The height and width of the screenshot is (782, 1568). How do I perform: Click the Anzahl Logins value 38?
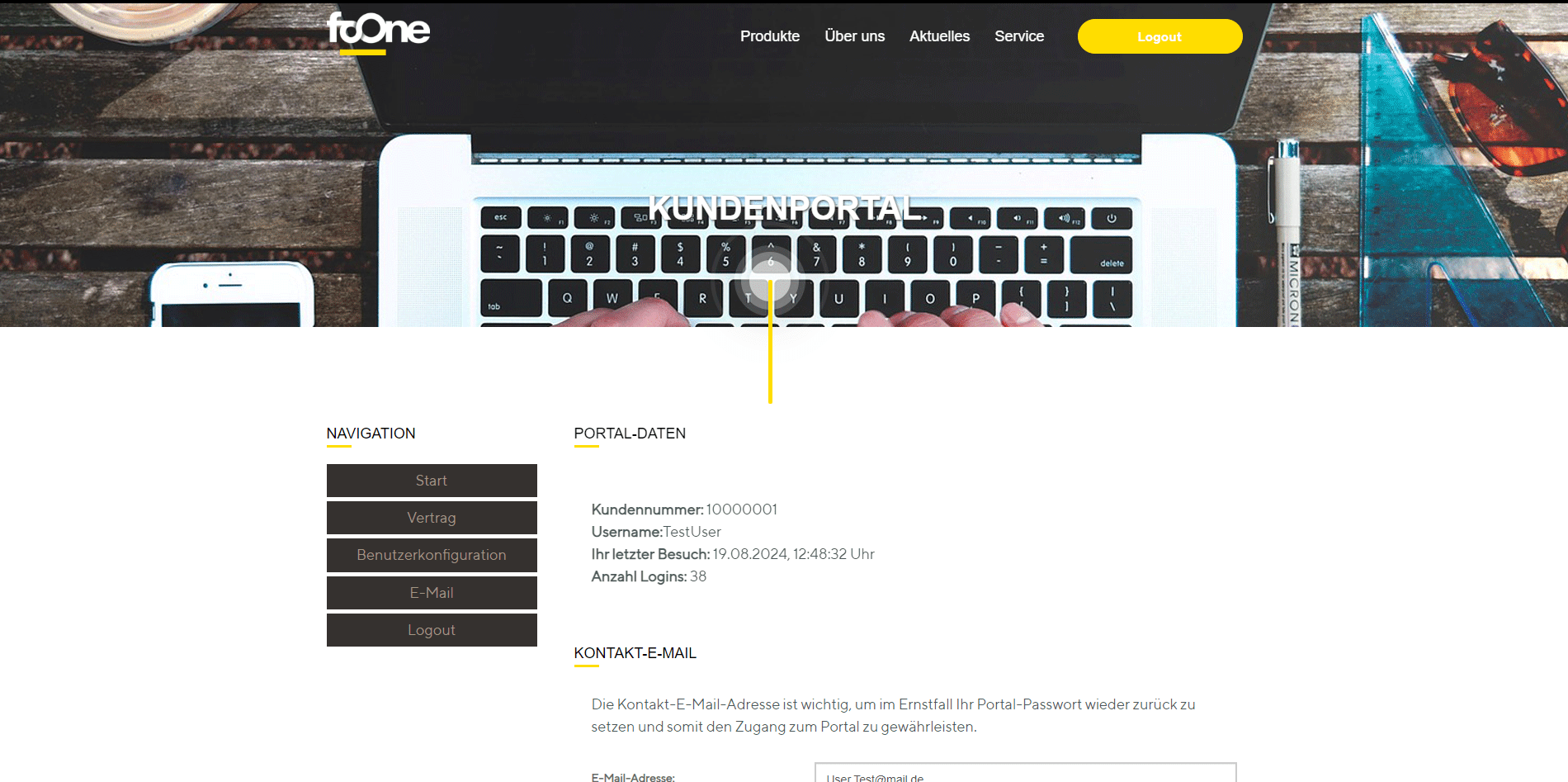point(698,576)
